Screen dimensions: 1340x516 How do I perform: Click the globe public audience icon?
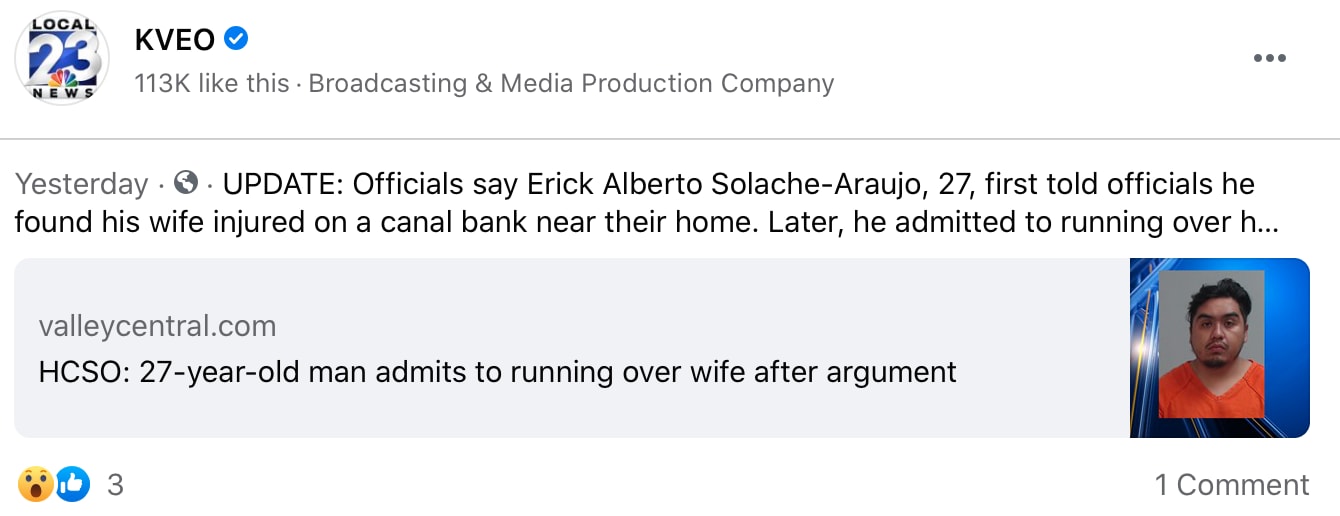pos(185,183)
